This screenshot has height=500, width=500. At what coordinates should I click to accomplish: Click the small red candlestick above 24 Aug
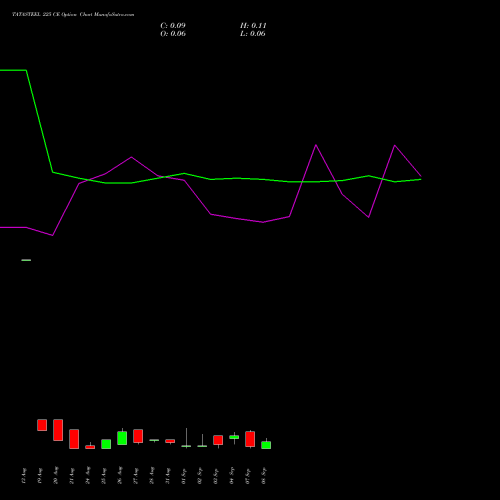90,447
